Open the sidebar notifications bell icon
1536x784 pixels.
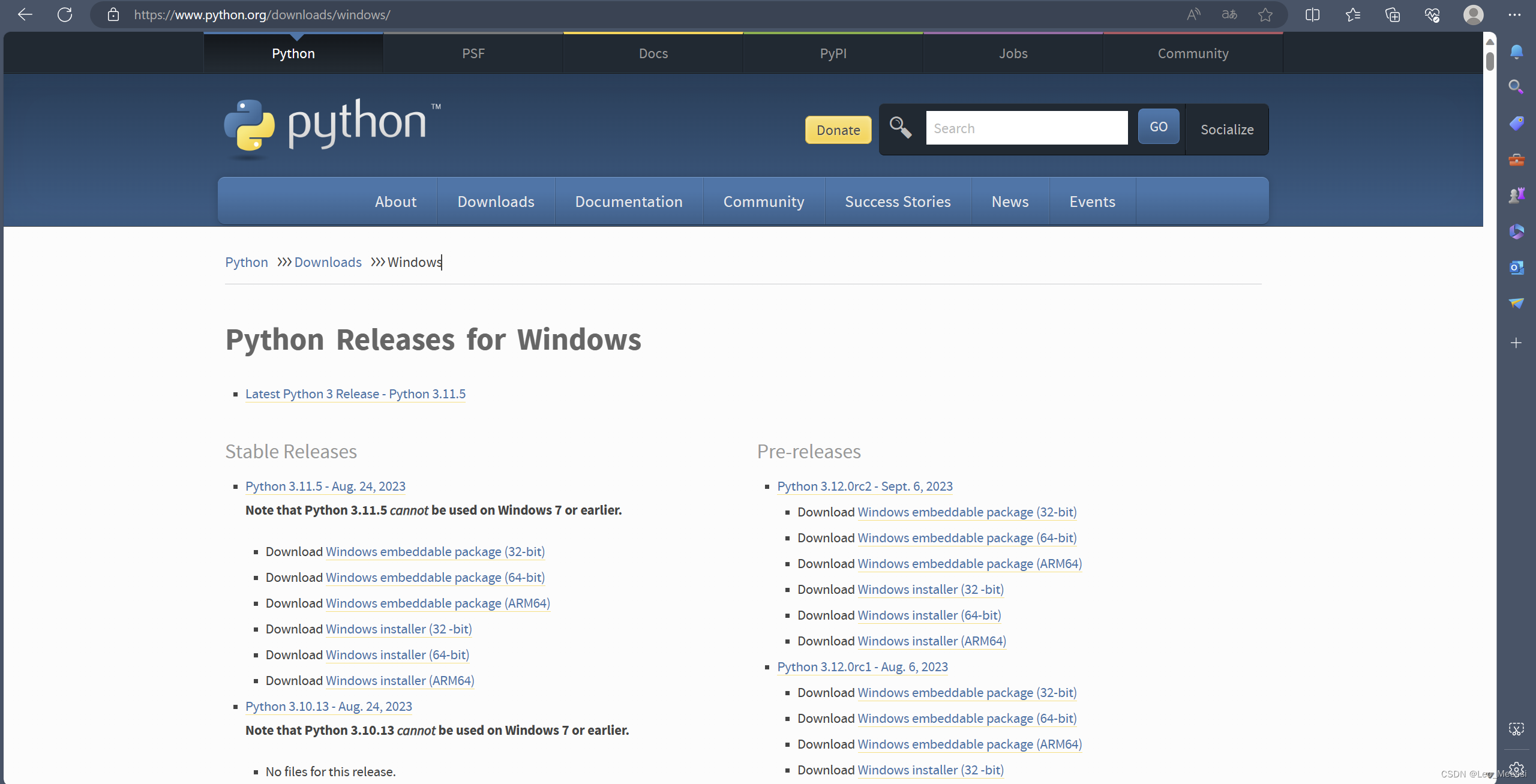point(1516,52)
